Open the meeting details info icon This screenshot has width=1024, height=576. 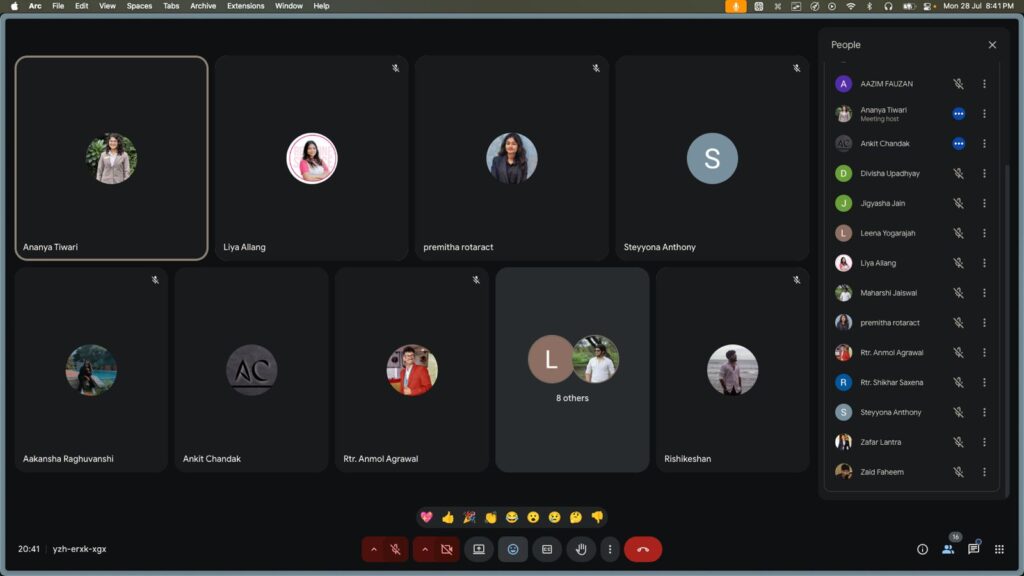point(922,549)
